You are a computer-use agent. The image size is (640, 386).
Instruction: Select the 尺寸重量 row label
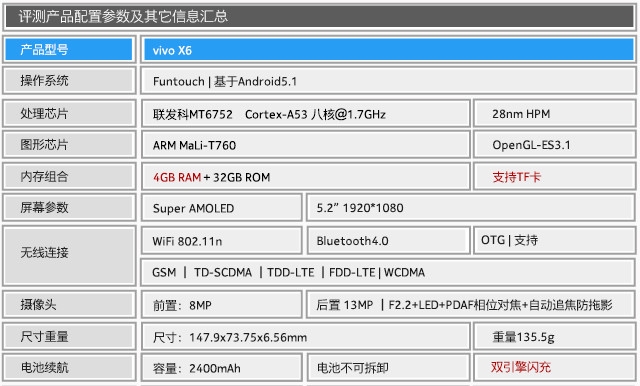[x=69, y=336]
